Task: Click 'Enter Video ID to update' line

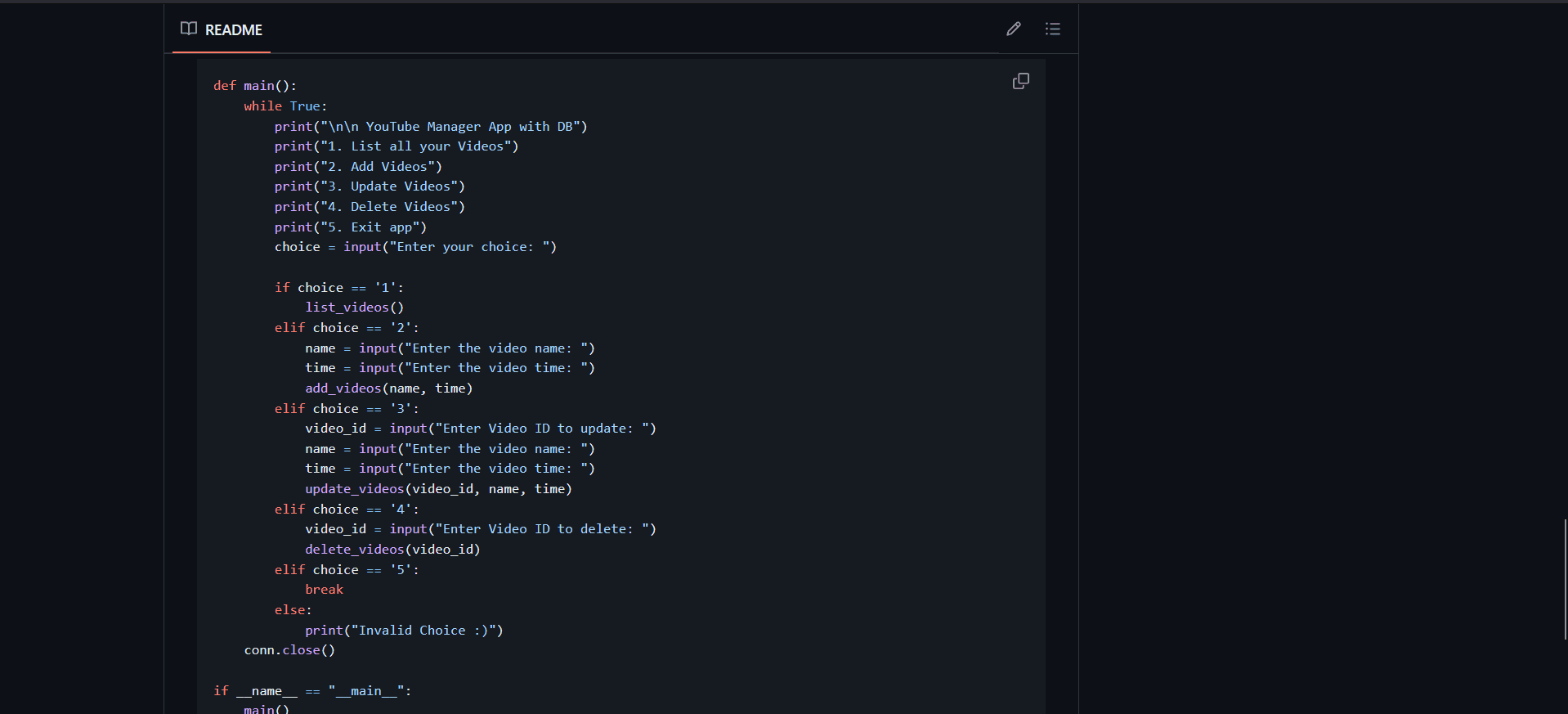Action: (x=481, y=429)
